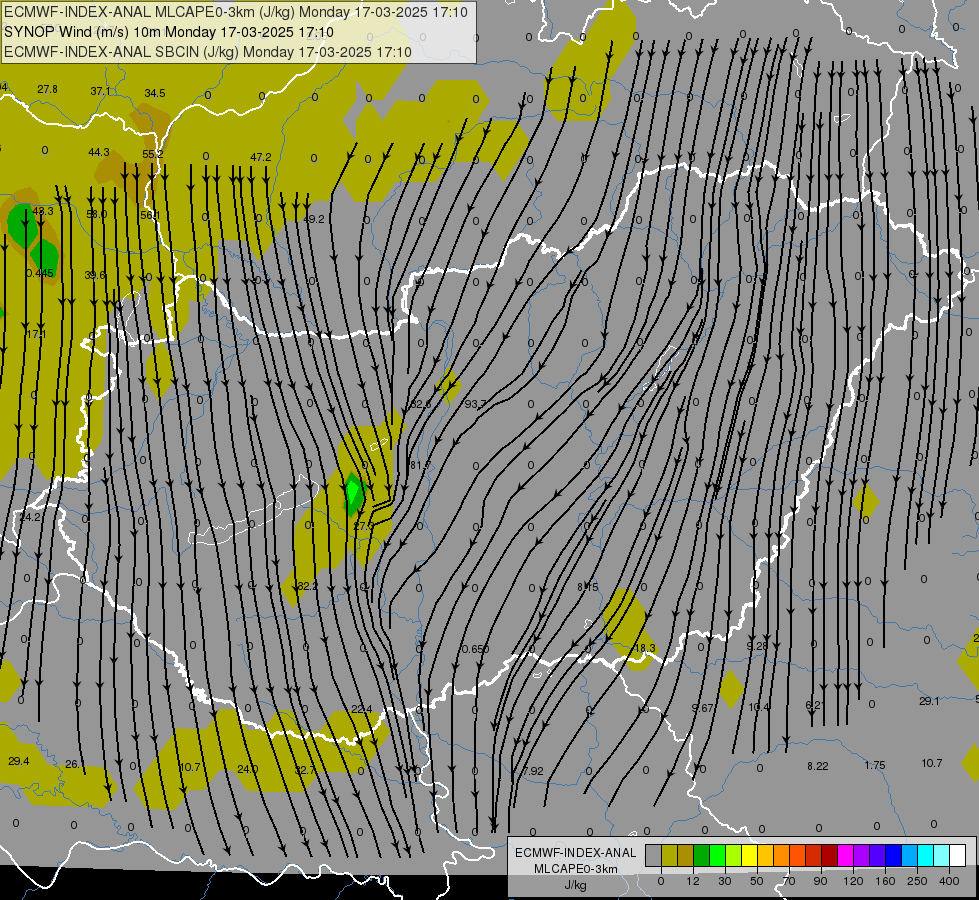979x900 pixels.
Task: Click the legend tick label 70
Action: (789, 881)
